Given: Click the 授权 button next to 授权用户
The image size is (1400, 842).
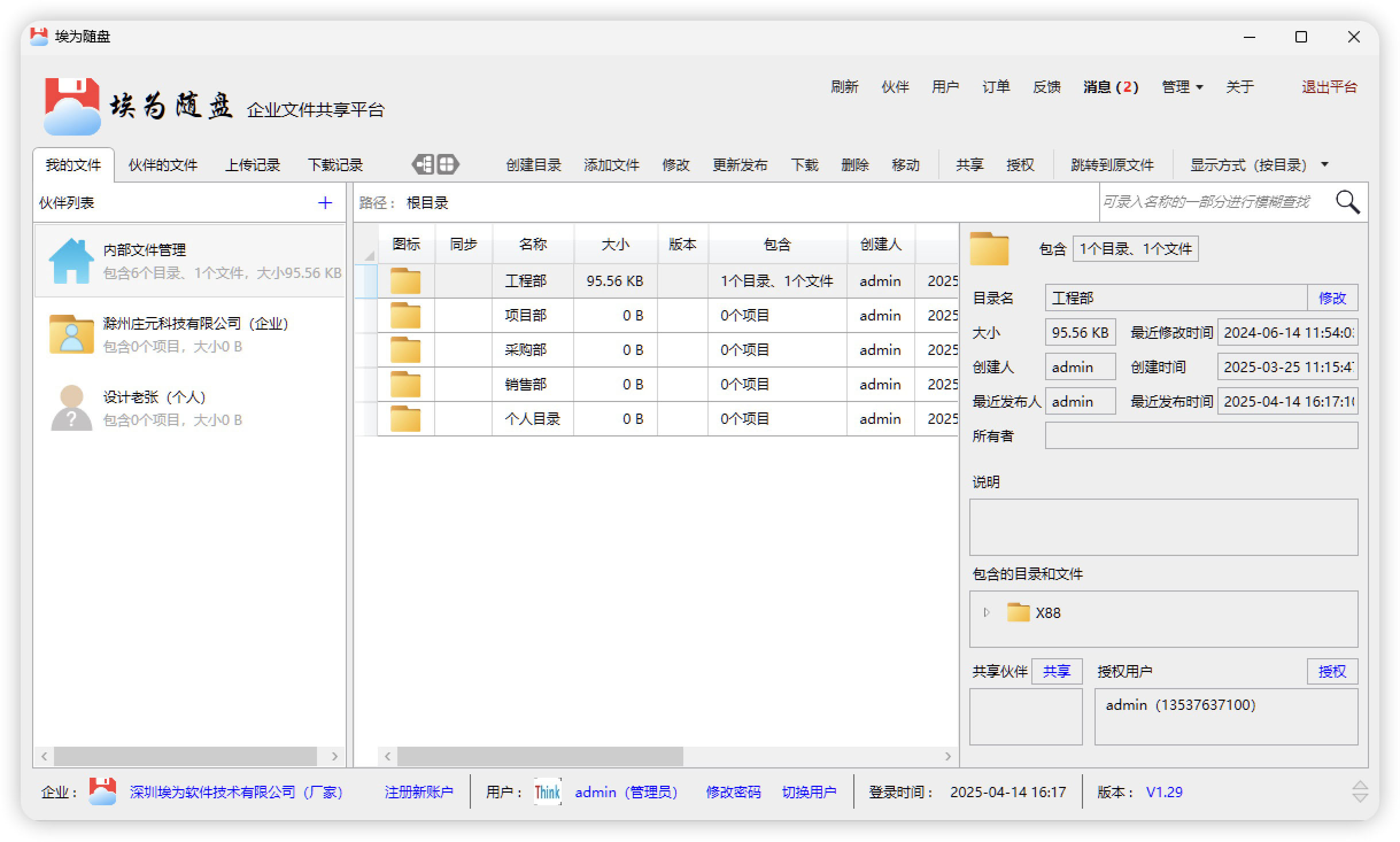Looking at the screenshot, I should [x=1332, y=671].
